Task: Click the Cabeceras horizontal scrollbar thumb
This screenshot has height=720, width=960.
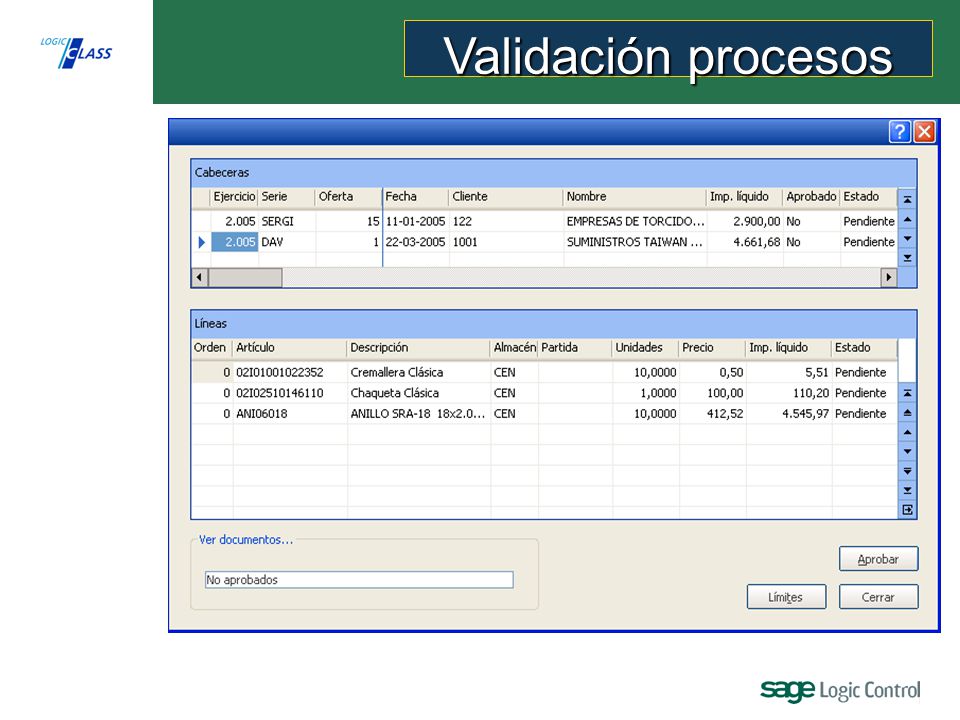Action: pos(246,277)
